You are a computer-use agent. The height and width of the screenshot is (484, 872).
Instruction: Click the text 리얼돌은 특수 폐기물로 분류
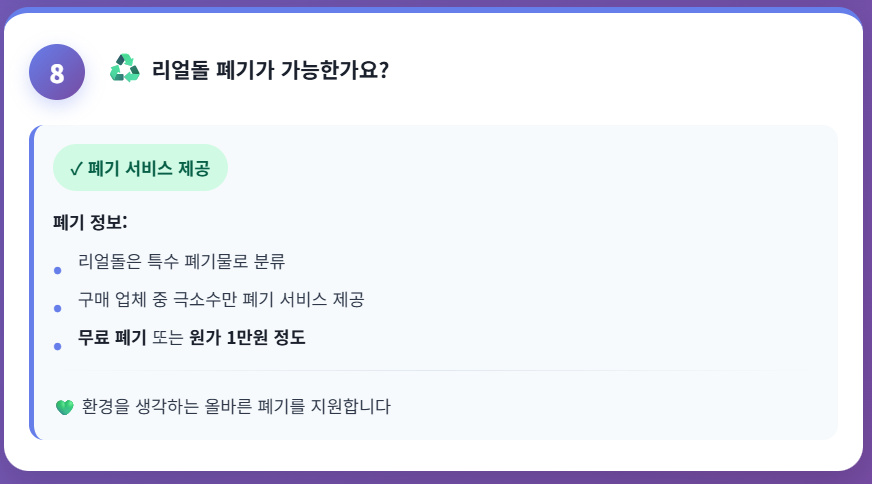(x=181, y=263)
